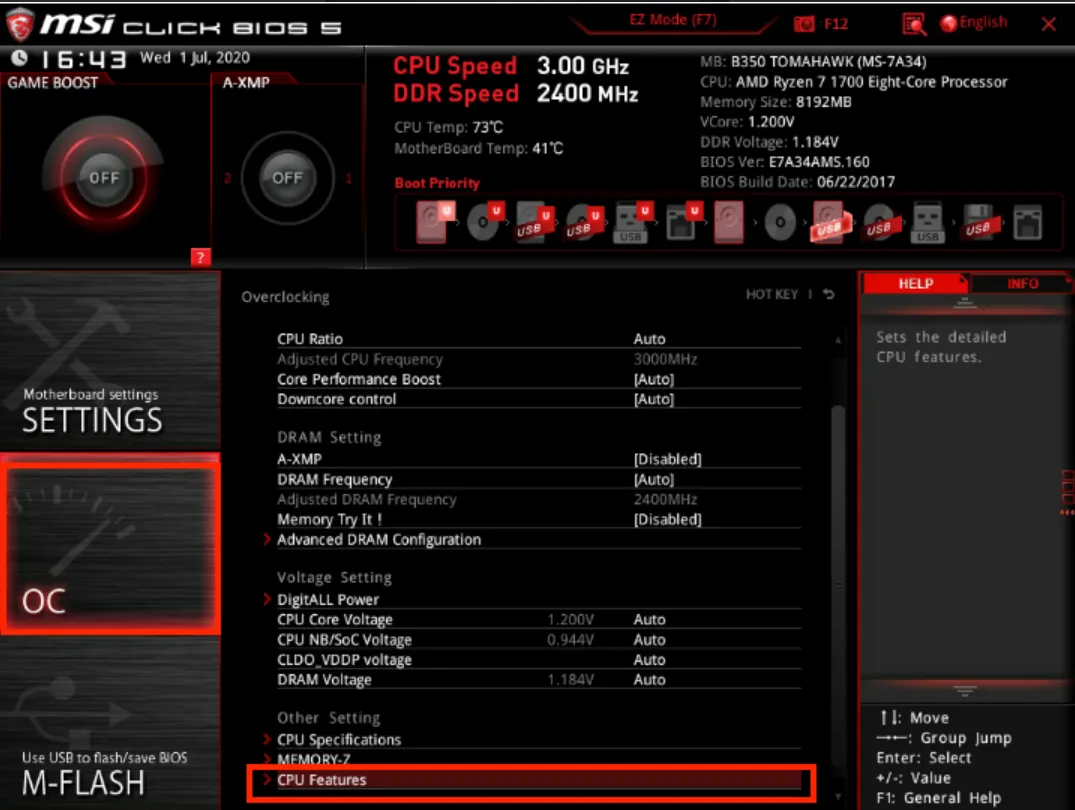Switch to the INFO tab

tap(1022, 283)
